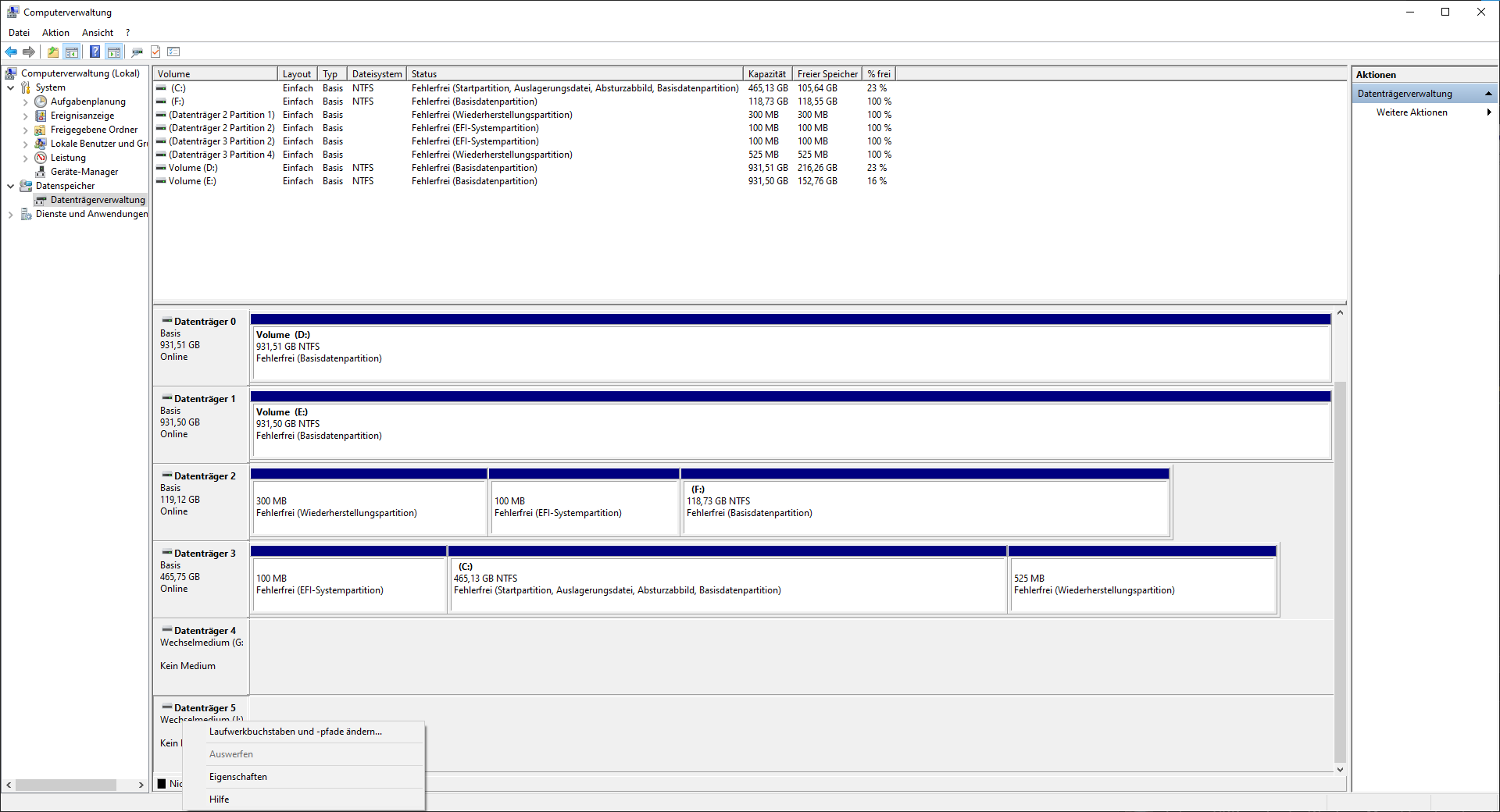Expand the Lokale Benutzer und Gruppen node
The height and width of the screenshot is (812, 1500).
point(26,144)
